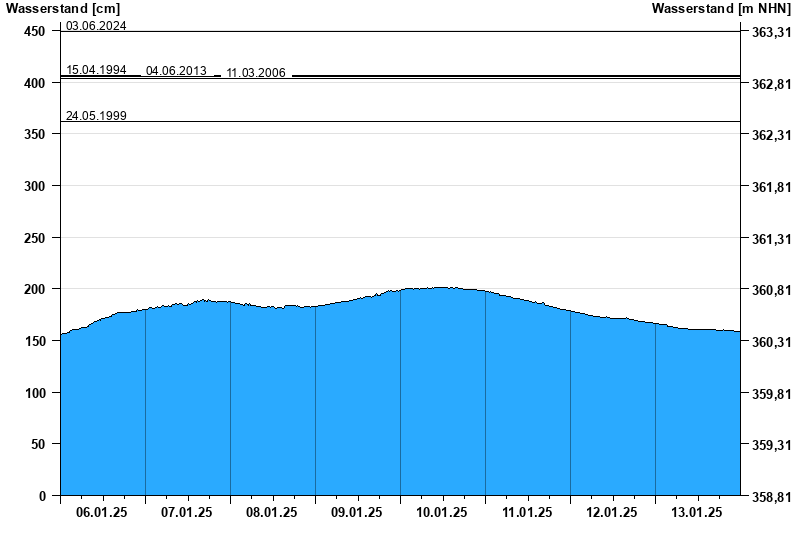
Task: Select the 07.01.25 date label
Action: tap(187, 512)
